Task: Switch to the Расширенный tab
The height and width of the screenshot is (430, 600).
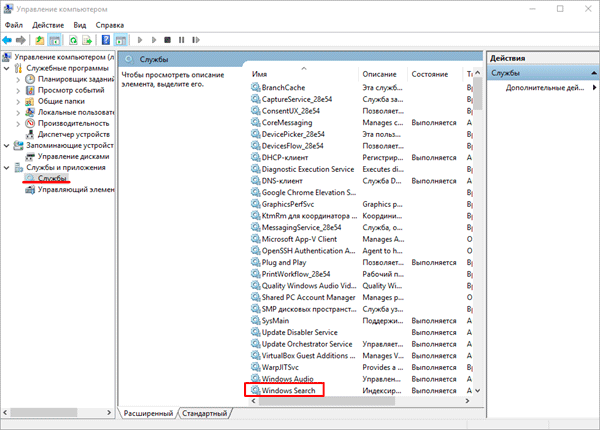Action: point(148,413)
